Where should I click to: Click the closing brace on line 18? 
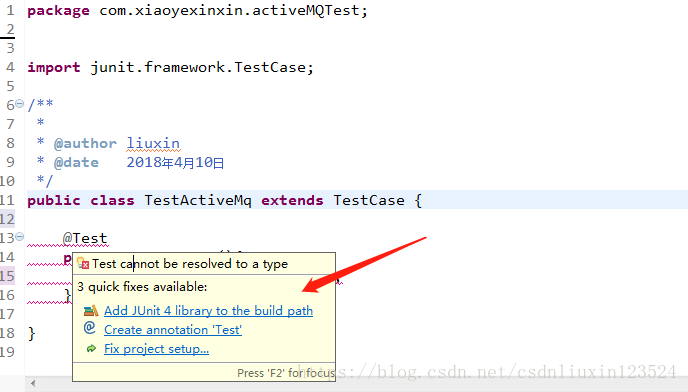click(x=31, y=334)
